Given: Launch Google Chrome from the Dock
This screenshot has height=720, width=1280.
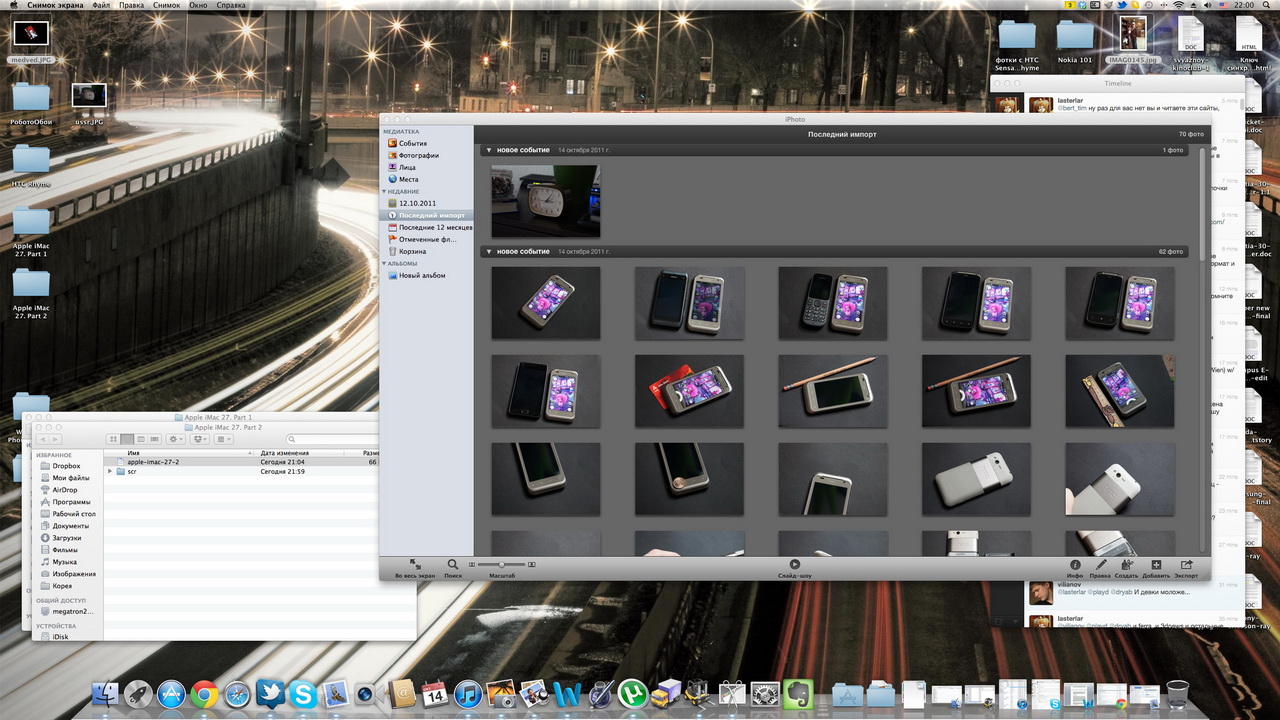Looking at the screenshot, I should click(205, 694).
